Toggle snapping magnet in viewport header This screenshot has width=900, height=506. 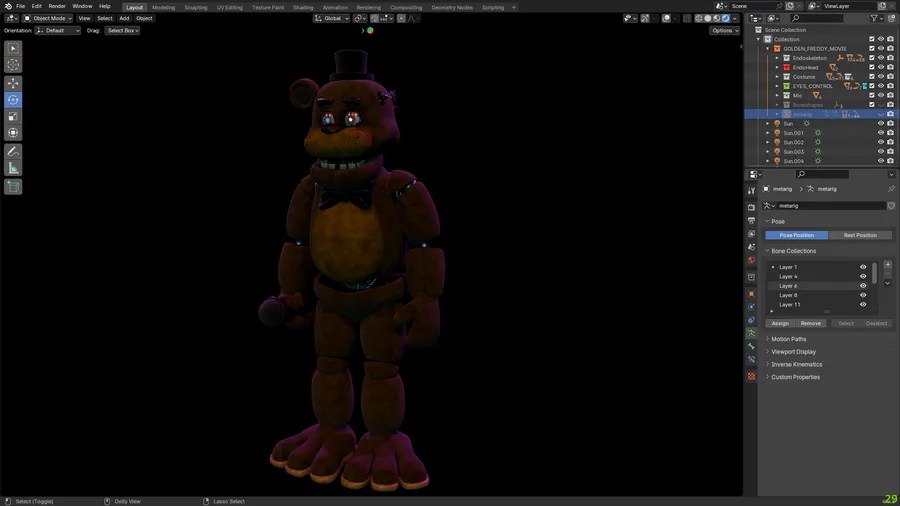(374, 18)
